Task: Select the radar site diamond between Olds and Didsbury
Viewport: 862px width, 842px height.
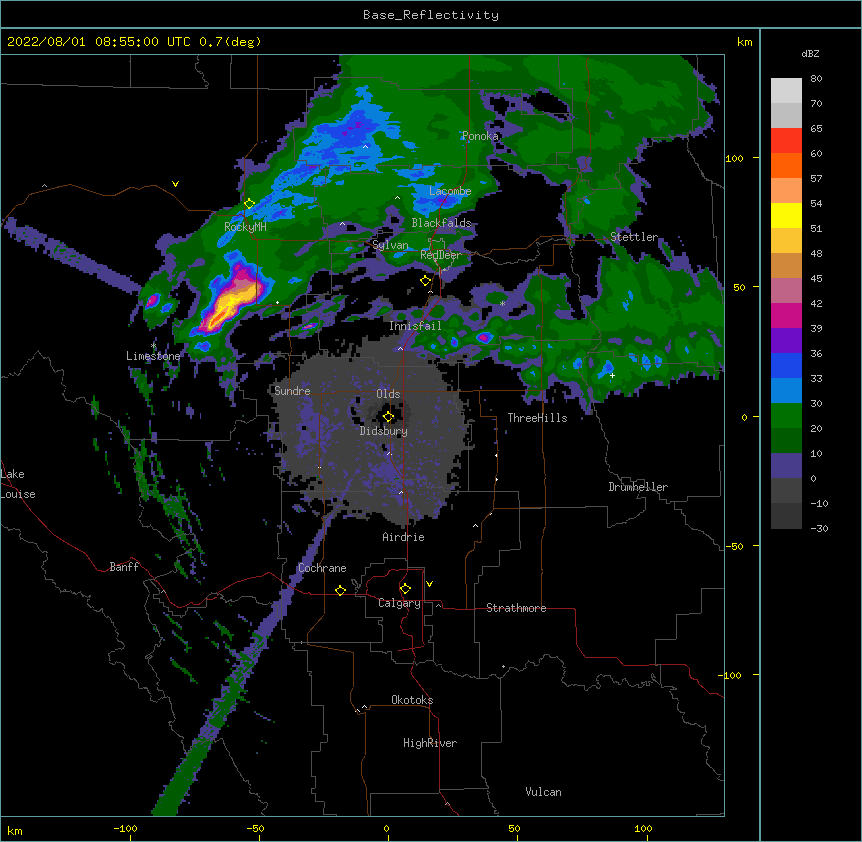Action: (x=388, y=417)
